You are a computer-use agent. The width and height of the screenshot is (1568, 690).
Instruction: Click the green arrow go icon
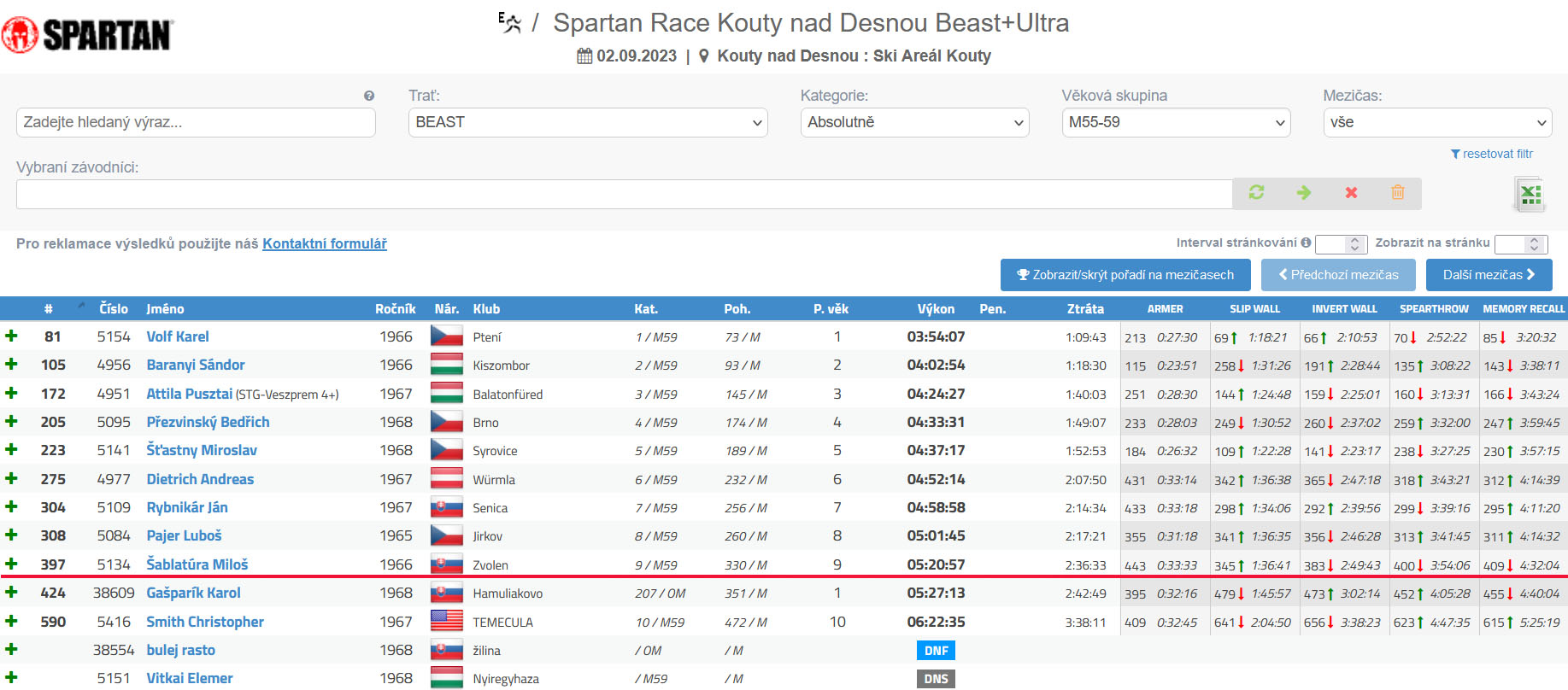[1304, 193]
